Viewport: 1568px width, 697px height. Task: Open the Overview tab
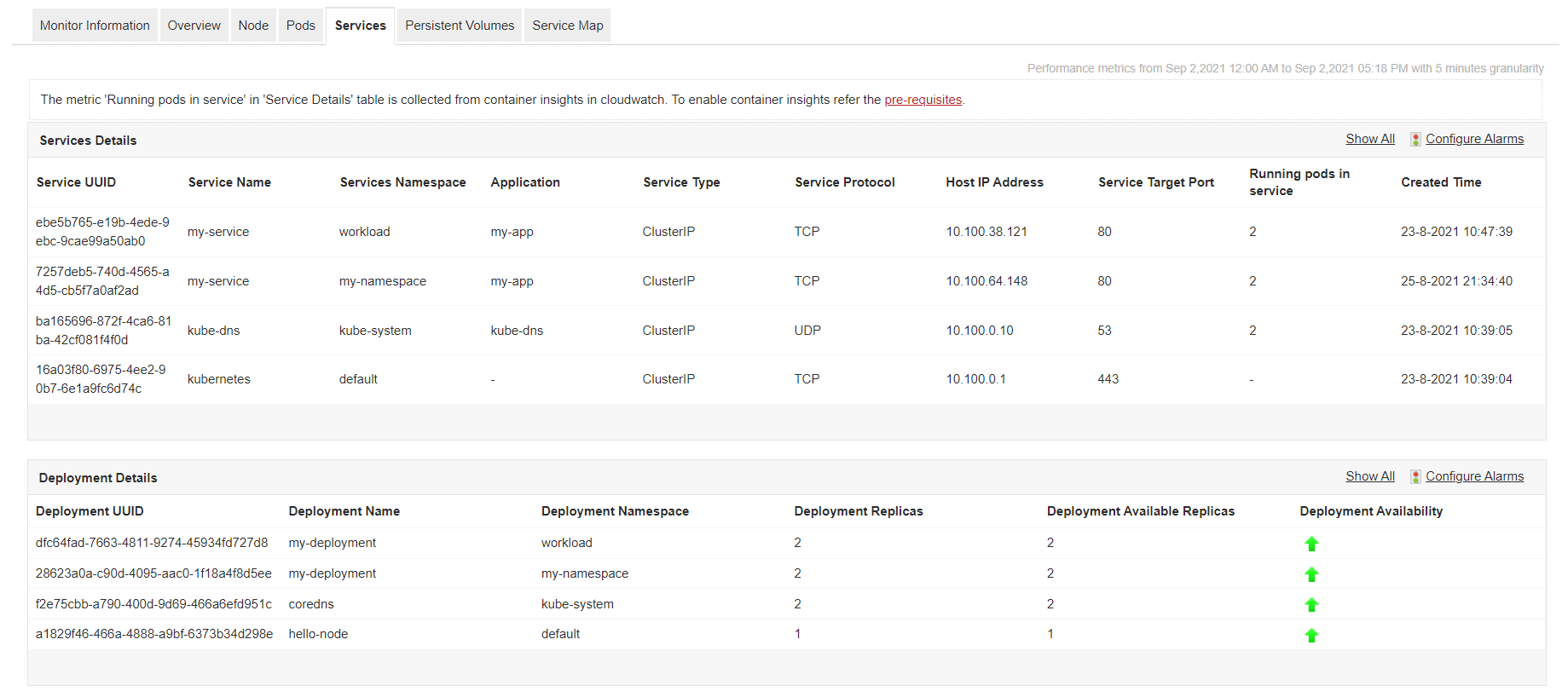coord(194,26)
